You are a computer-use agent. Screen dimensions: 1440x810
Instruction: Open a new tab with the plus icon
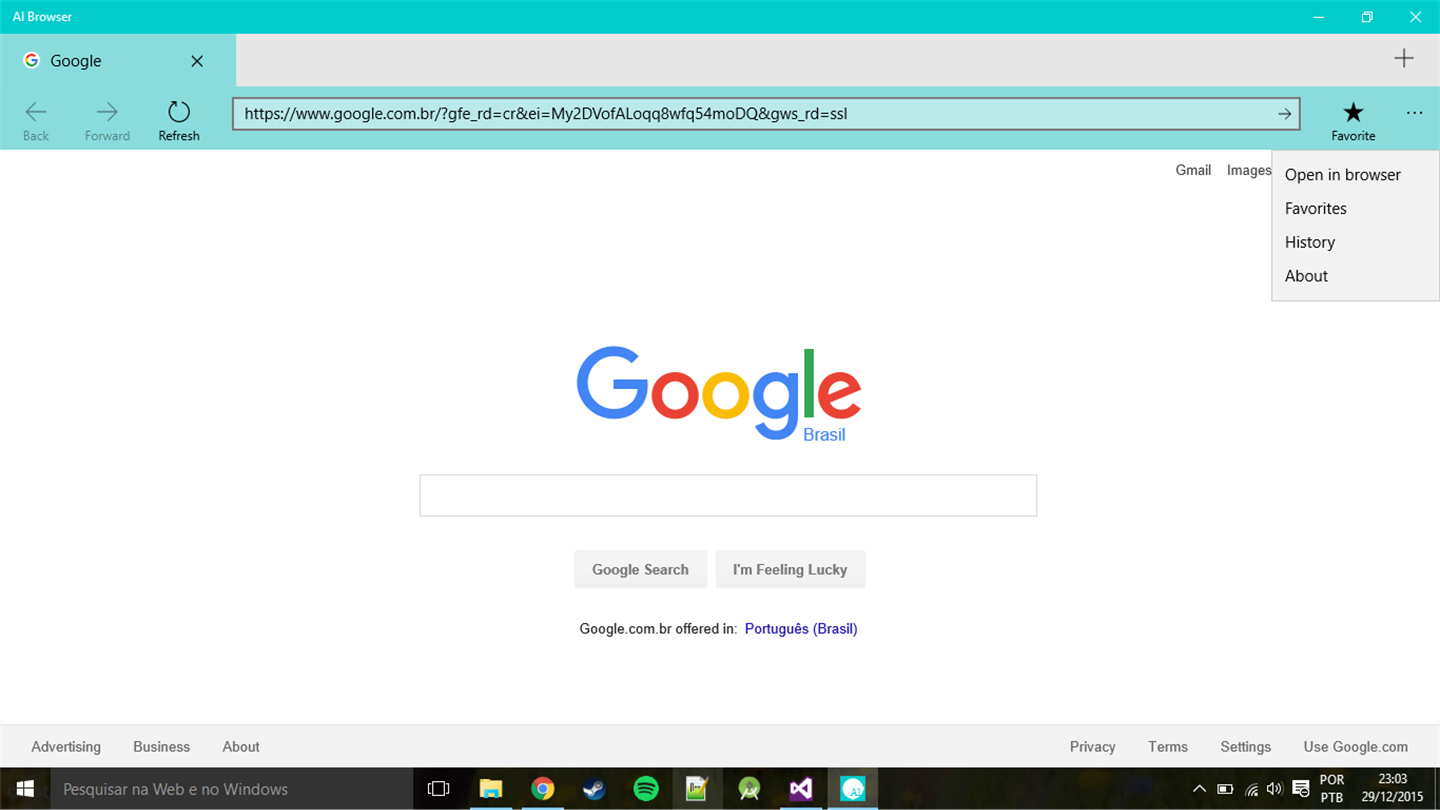tap(1404, 58)
